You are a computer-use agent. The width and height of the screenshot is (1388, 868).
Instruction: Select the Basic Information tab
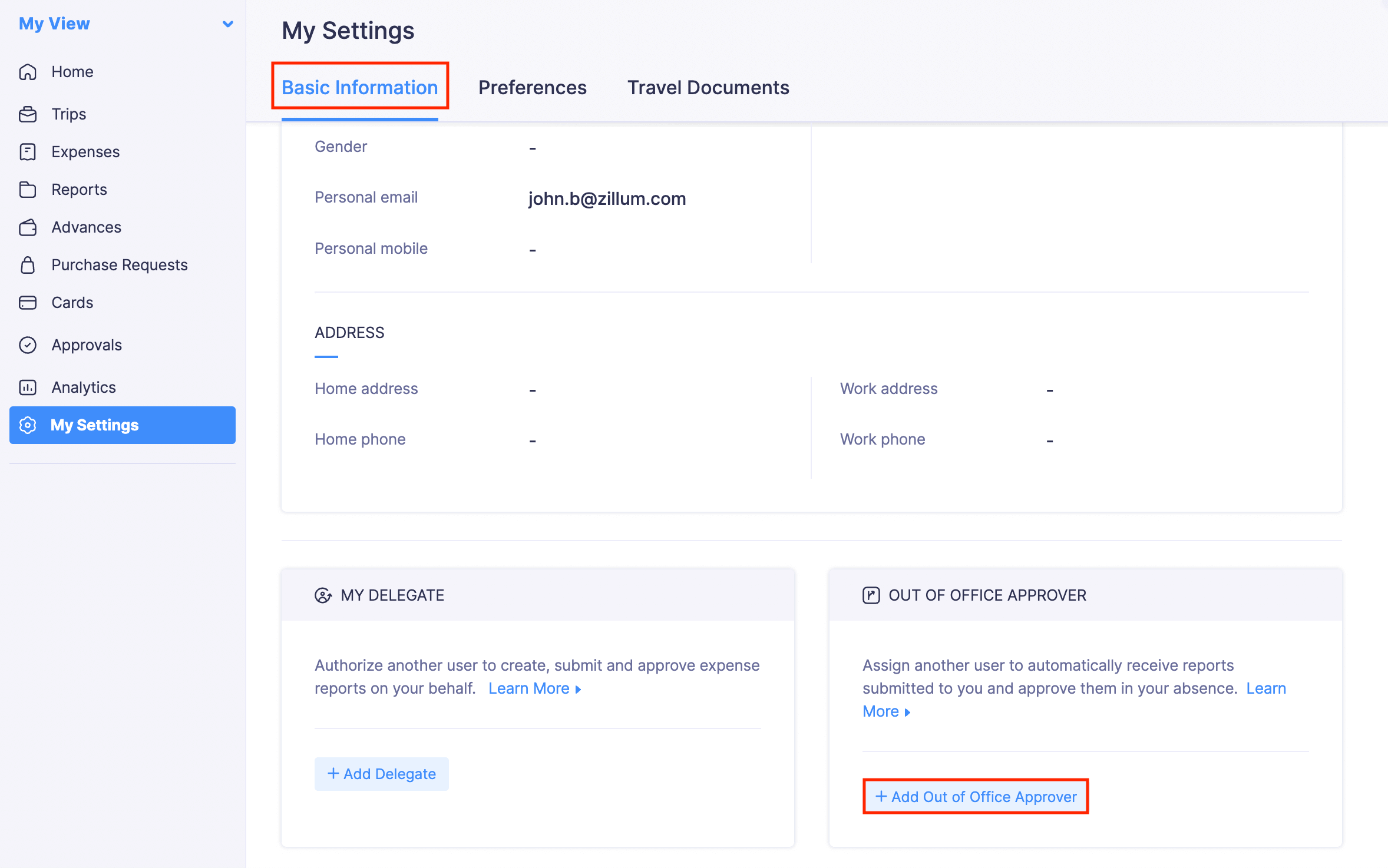click(359, 87)
